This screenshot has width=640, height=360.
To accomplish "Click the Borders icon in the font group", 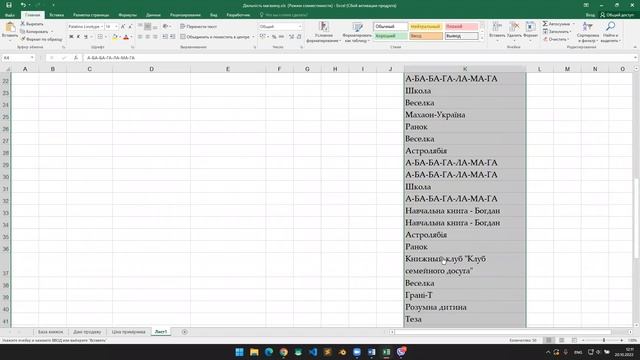I will click(x=100, y=37).
